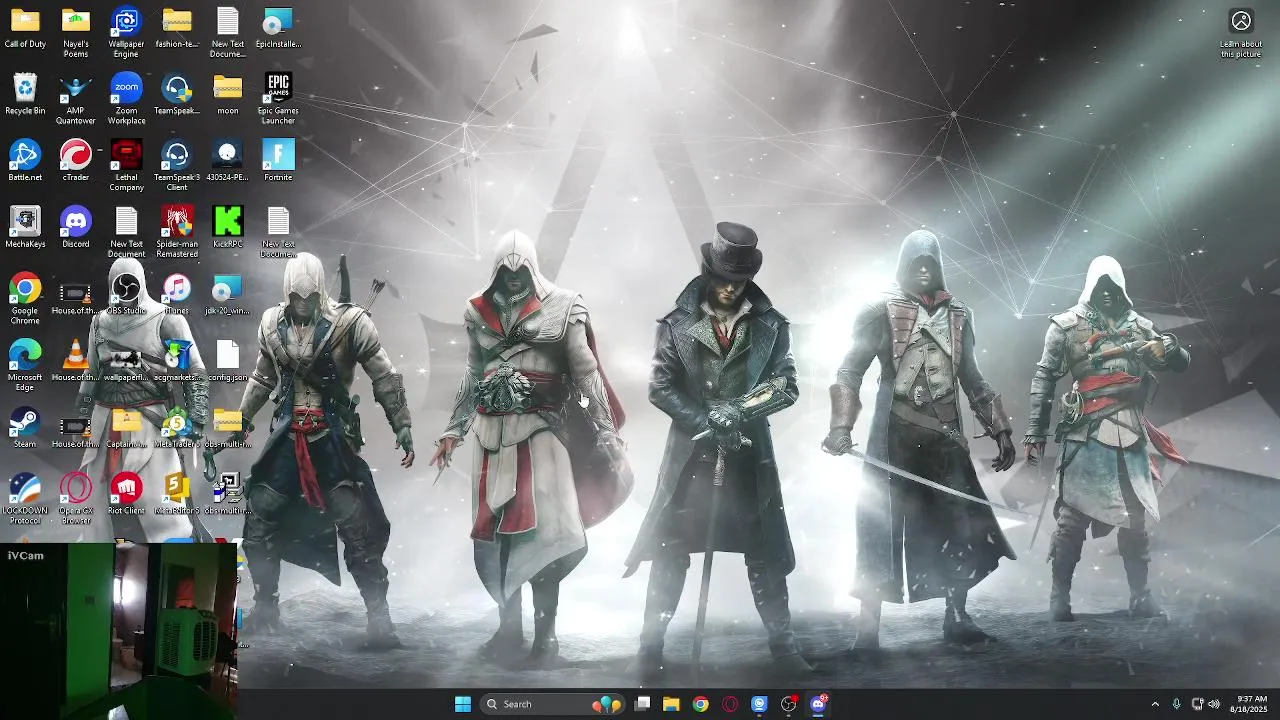Launch the MetaTrader 5 shortcut
Viewport: 1280px width, 720px height.
click(177, 428)
